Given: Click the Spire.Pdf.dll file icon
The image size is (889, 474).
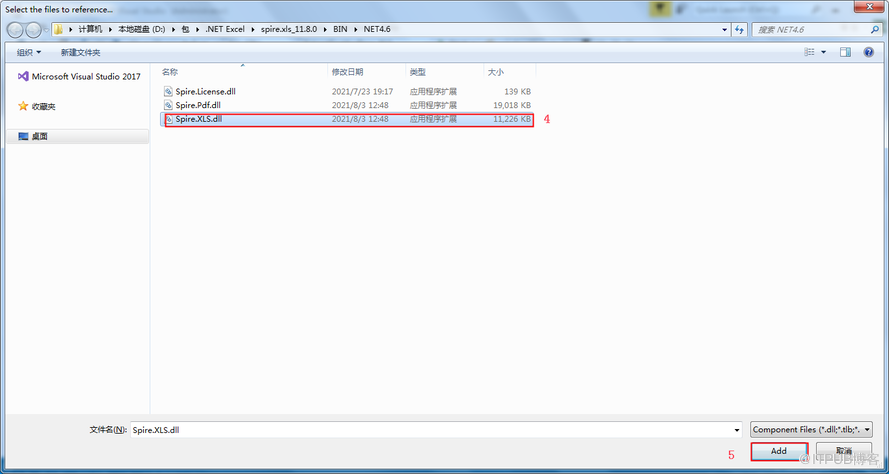Looking at the screenshot, I should [x=168, y=105].
